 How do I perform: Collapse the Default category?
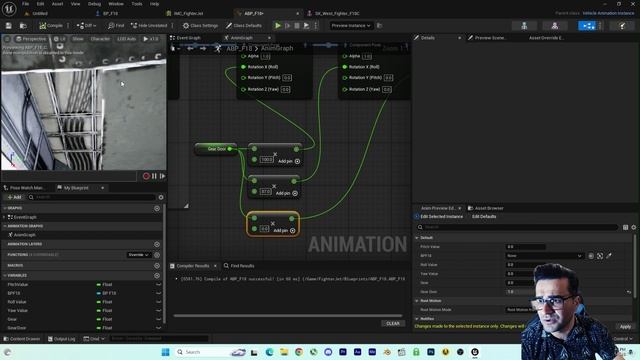click(417, 238)
